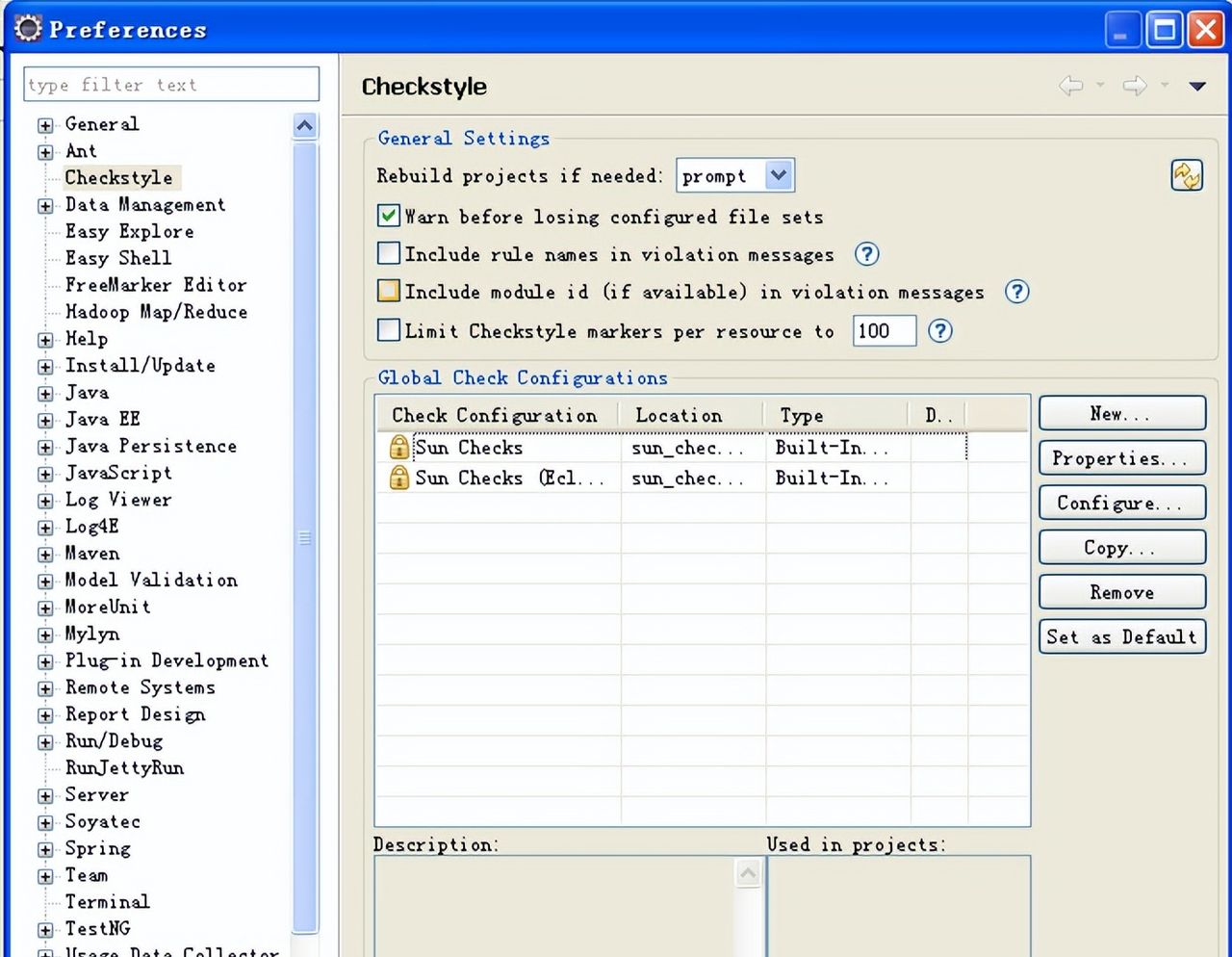Click the lock icon of Sun Checks (Ecl...
The height and width of the screenshot is (957, 1232).
(398, 478)
